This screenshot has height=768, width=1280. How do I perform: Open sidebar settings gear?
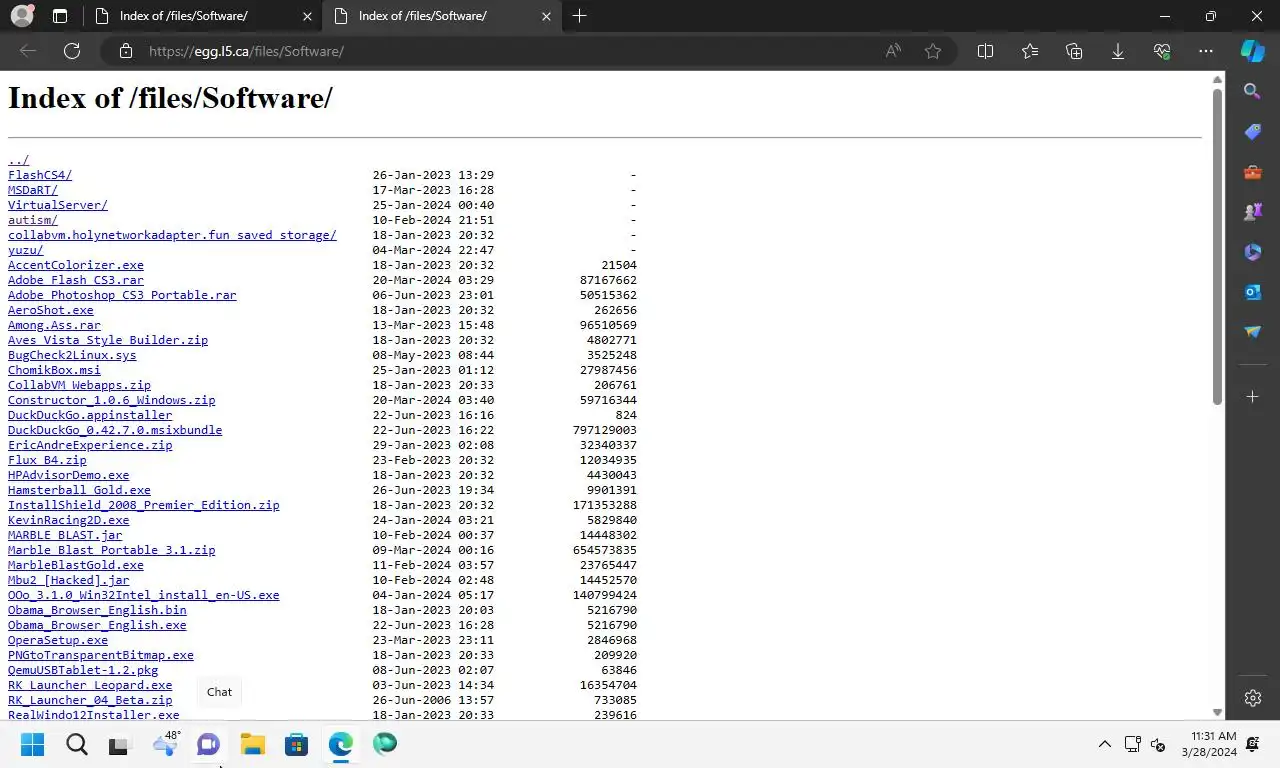[1252, 698]
